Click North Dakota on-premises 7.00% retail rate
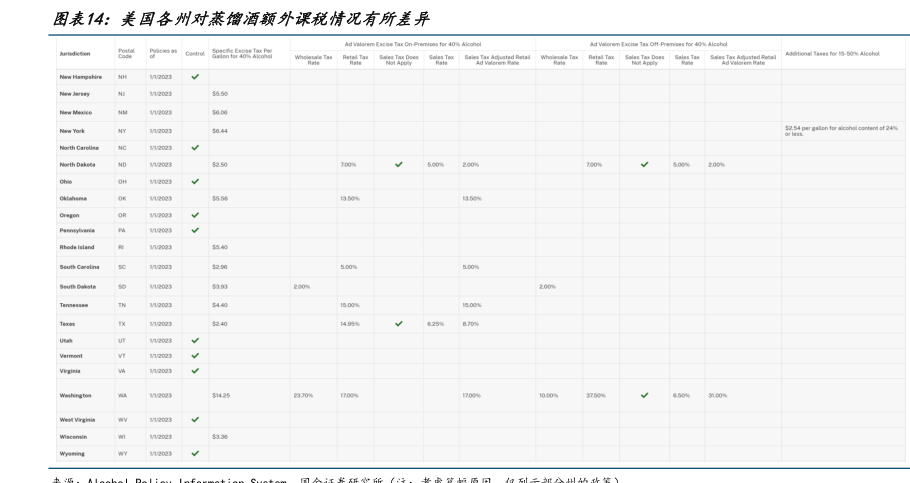 (348, 165)
